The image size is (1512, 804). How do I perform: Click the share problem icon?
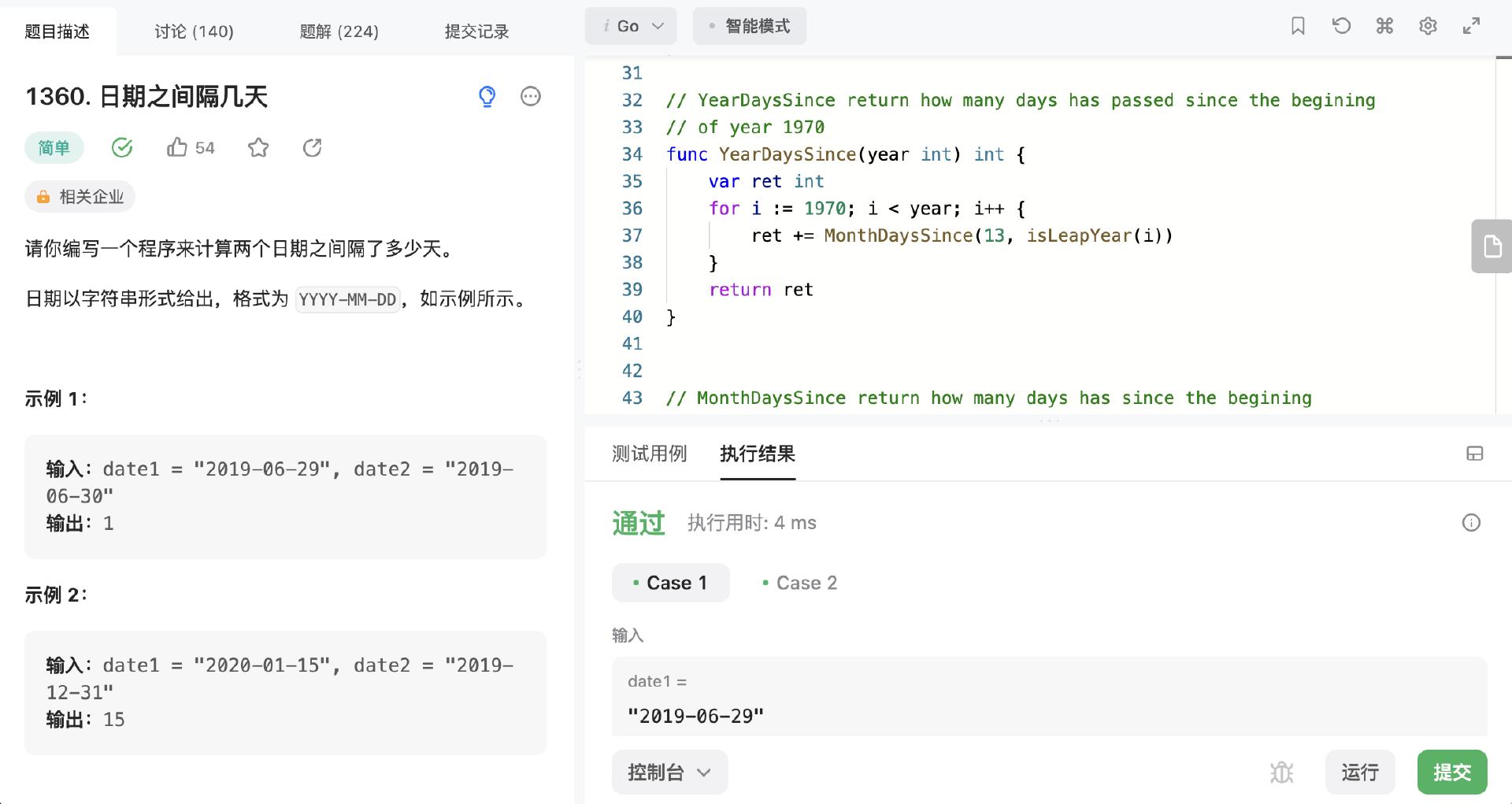click(313, 147)
